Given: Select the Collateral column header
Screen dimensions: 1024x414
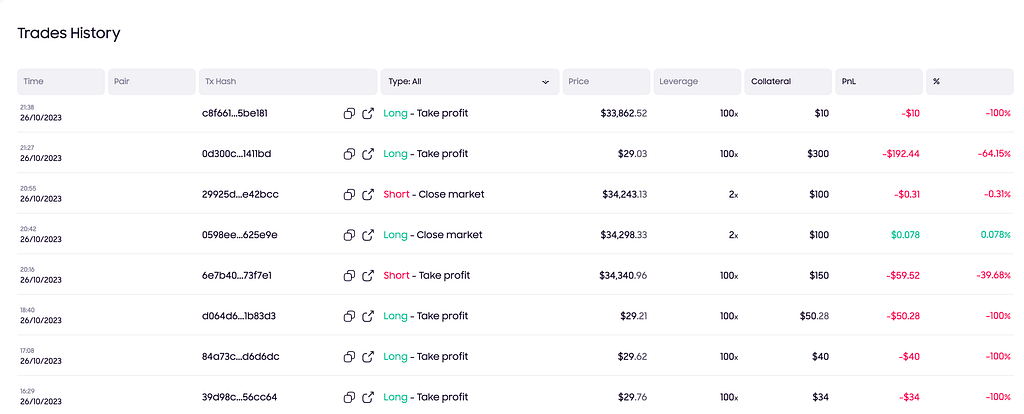Looking at the screenshot, I should (x=788, y=82).
